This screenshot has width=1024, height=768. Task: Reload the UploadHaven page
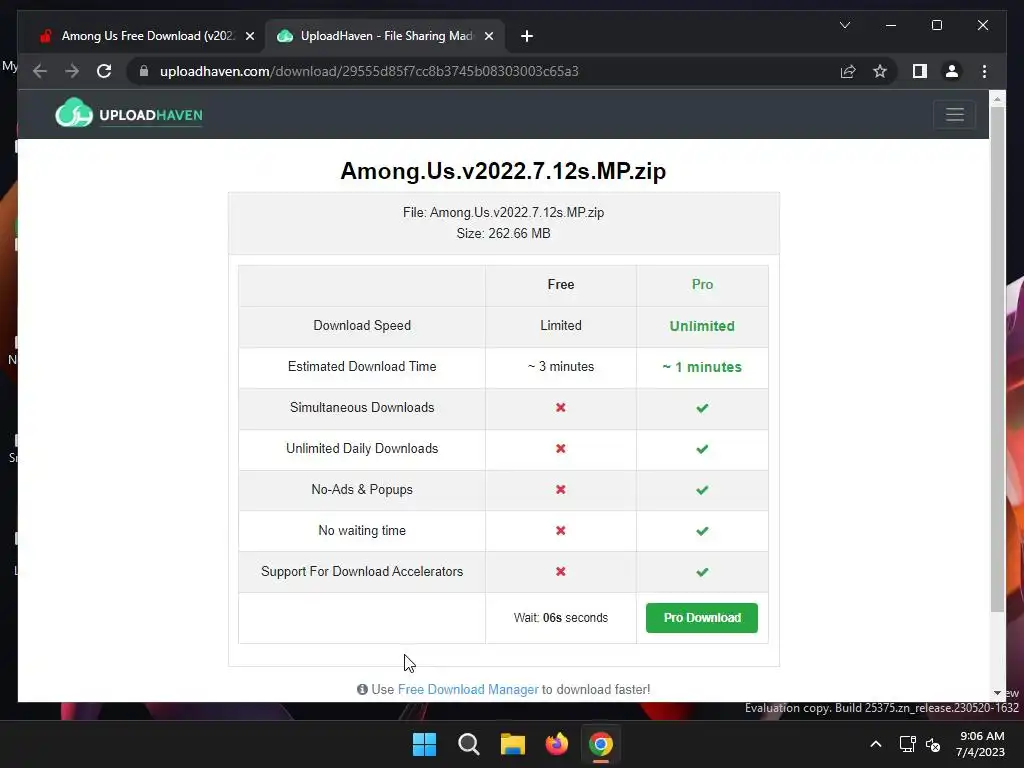(104, 71)
